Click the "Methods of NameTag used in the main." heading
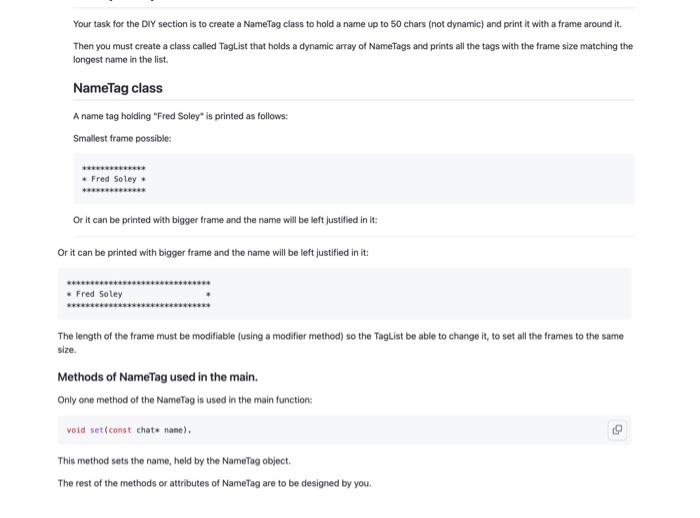The image size is (700, 518). [x=157, y=377]
